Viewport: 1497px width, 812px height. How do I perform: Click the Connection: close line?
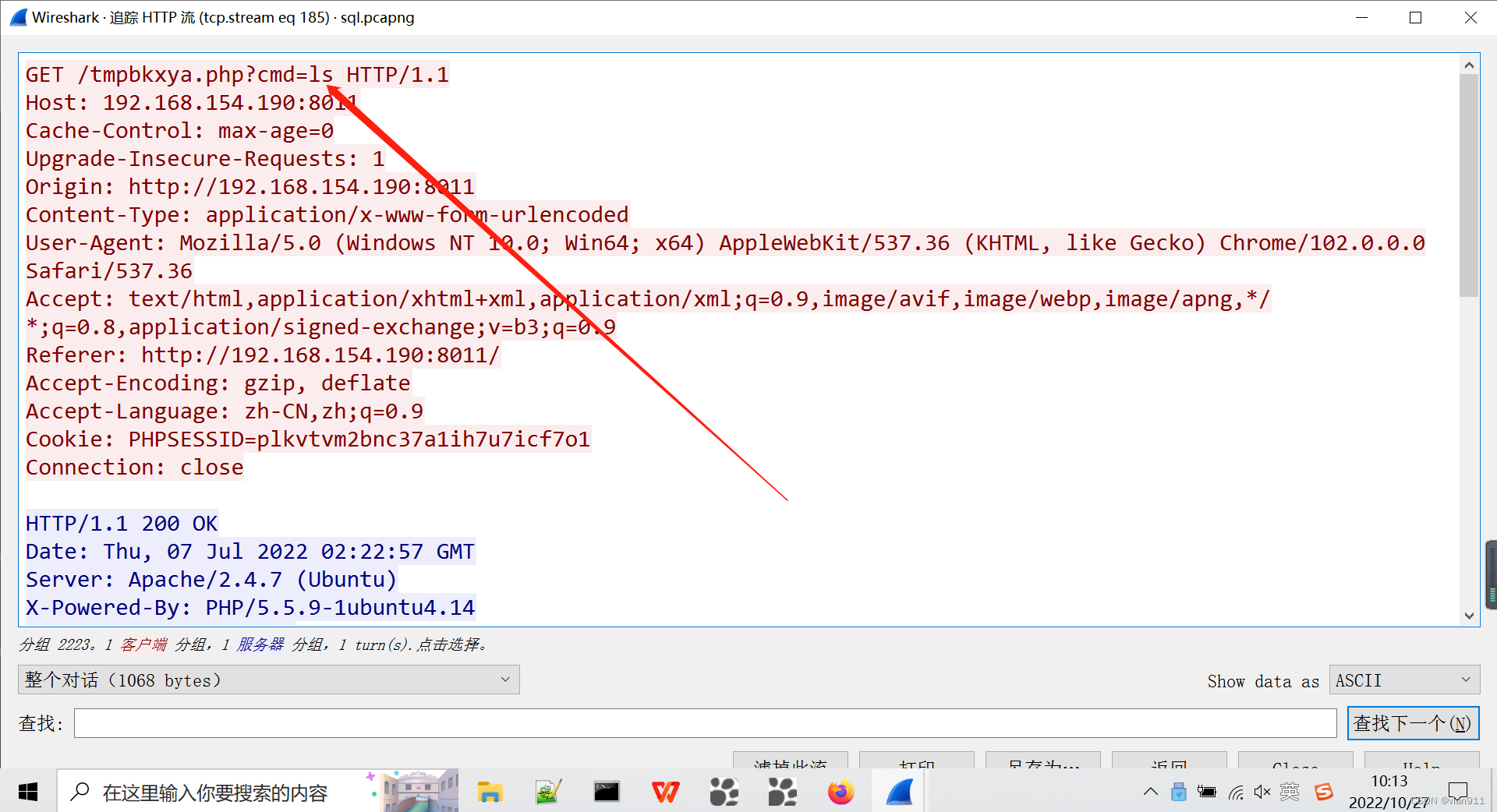click(135, 468)
